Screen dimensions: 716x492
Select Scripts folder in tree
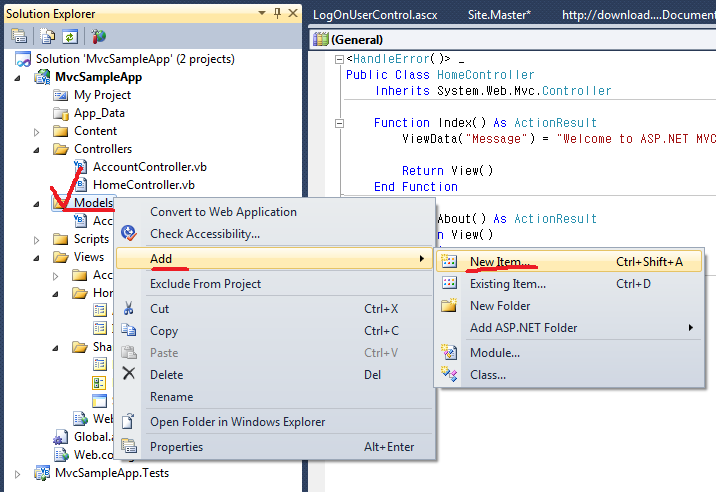tap(91, 239)
